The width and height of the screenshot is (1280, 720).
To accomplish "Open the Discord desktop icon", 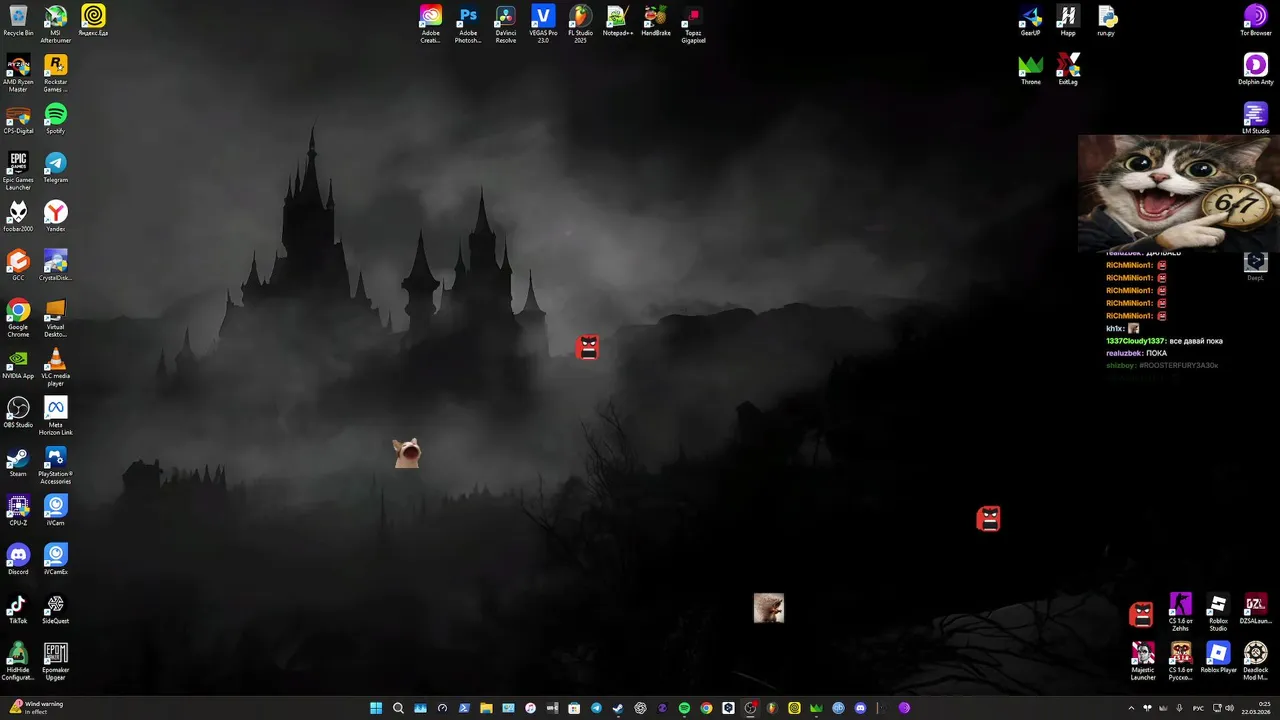I will [18, 559].
